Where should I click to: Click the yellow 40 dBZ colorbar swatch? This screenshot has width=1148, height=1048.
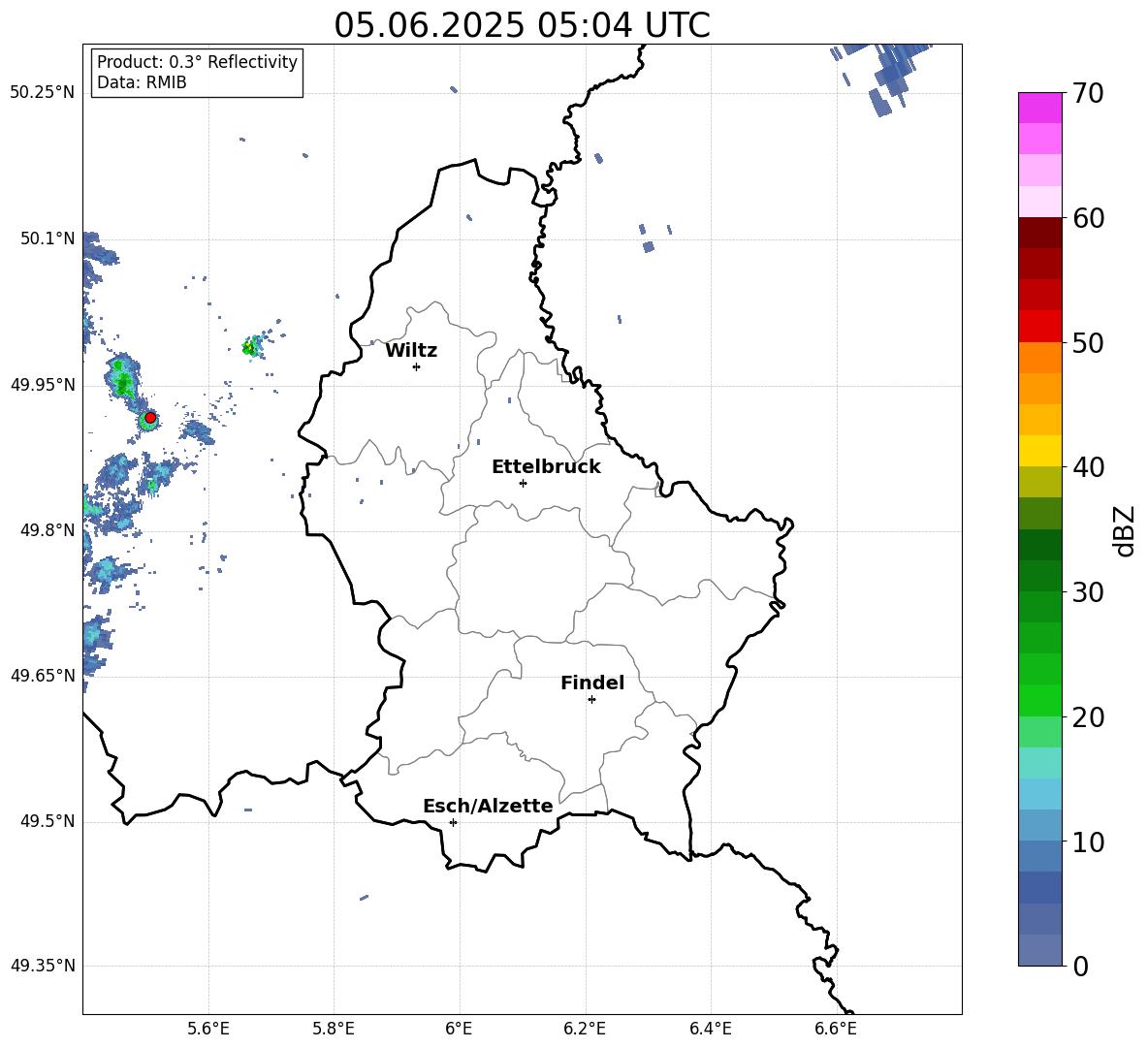(x=1040, y=451)
